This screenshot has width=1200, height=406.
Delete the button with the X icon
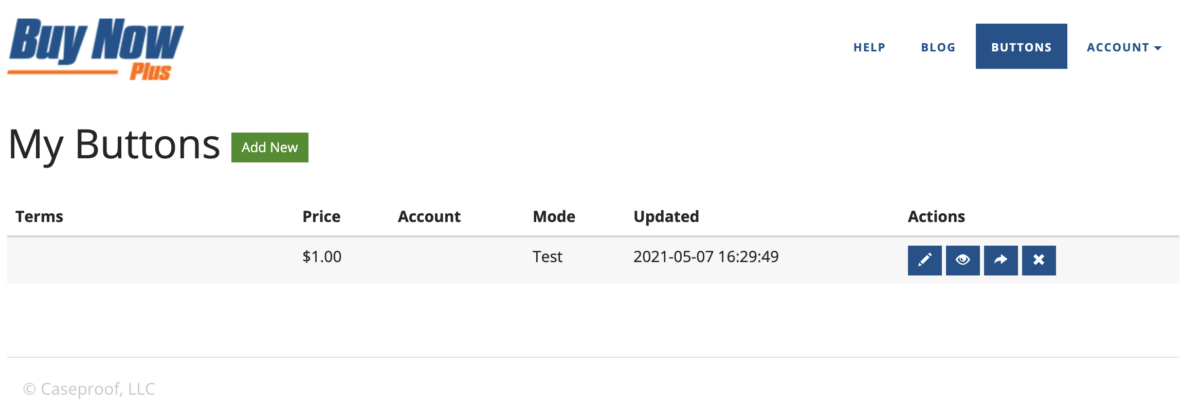point(1039,260)
